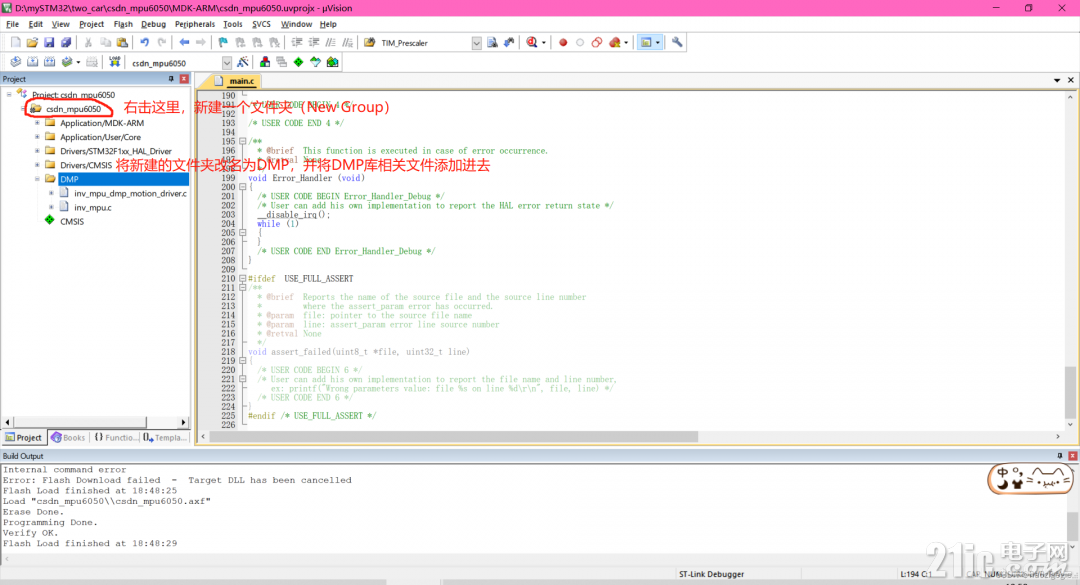Image resolution: width=1080 pixels, height=585 pixels.
Task: Expand the Application/MDK-ARM group
Action: coord(37,123)
